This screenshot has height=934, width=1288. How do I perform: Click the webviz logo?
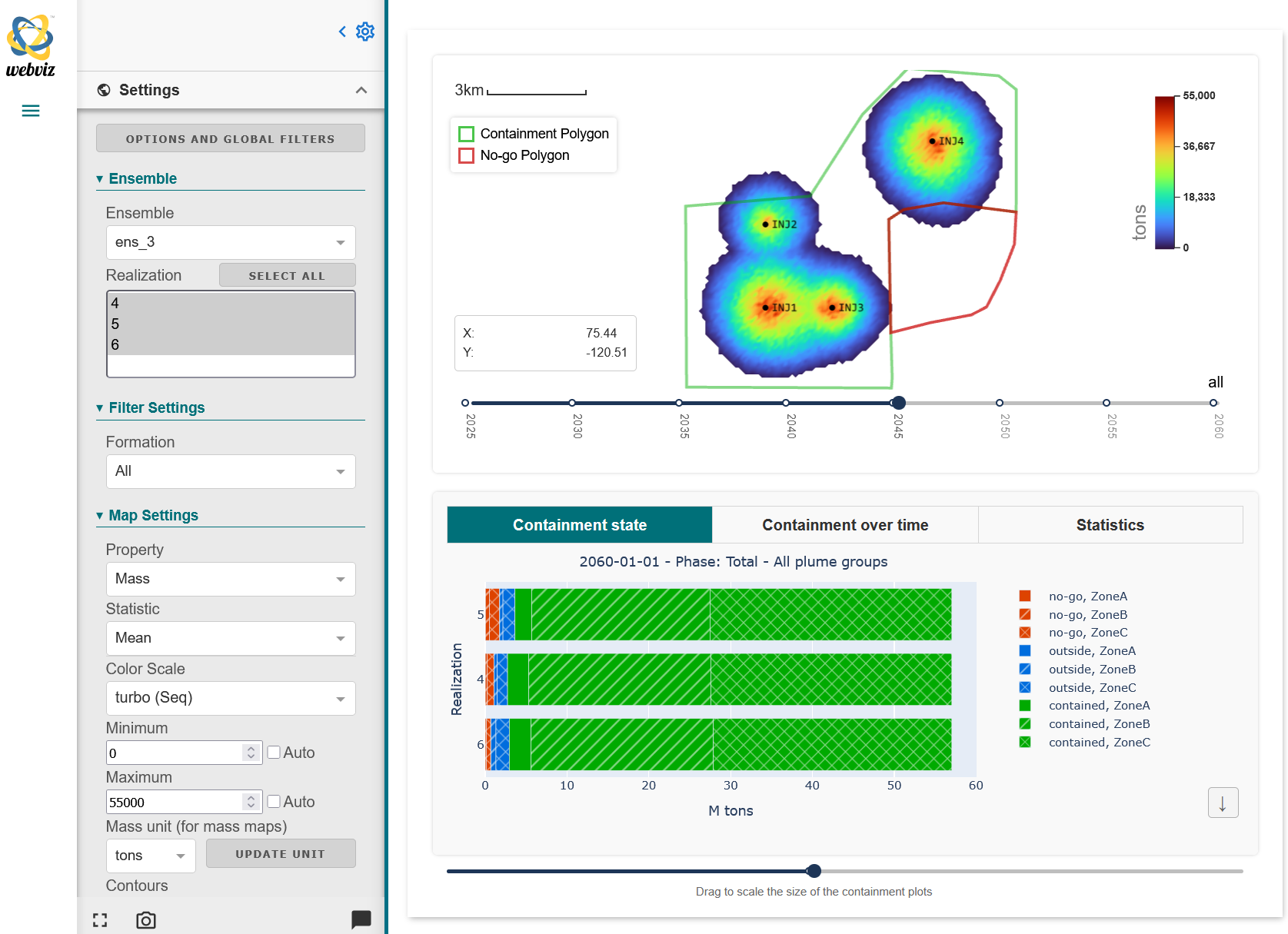click(x=31, y=46)
